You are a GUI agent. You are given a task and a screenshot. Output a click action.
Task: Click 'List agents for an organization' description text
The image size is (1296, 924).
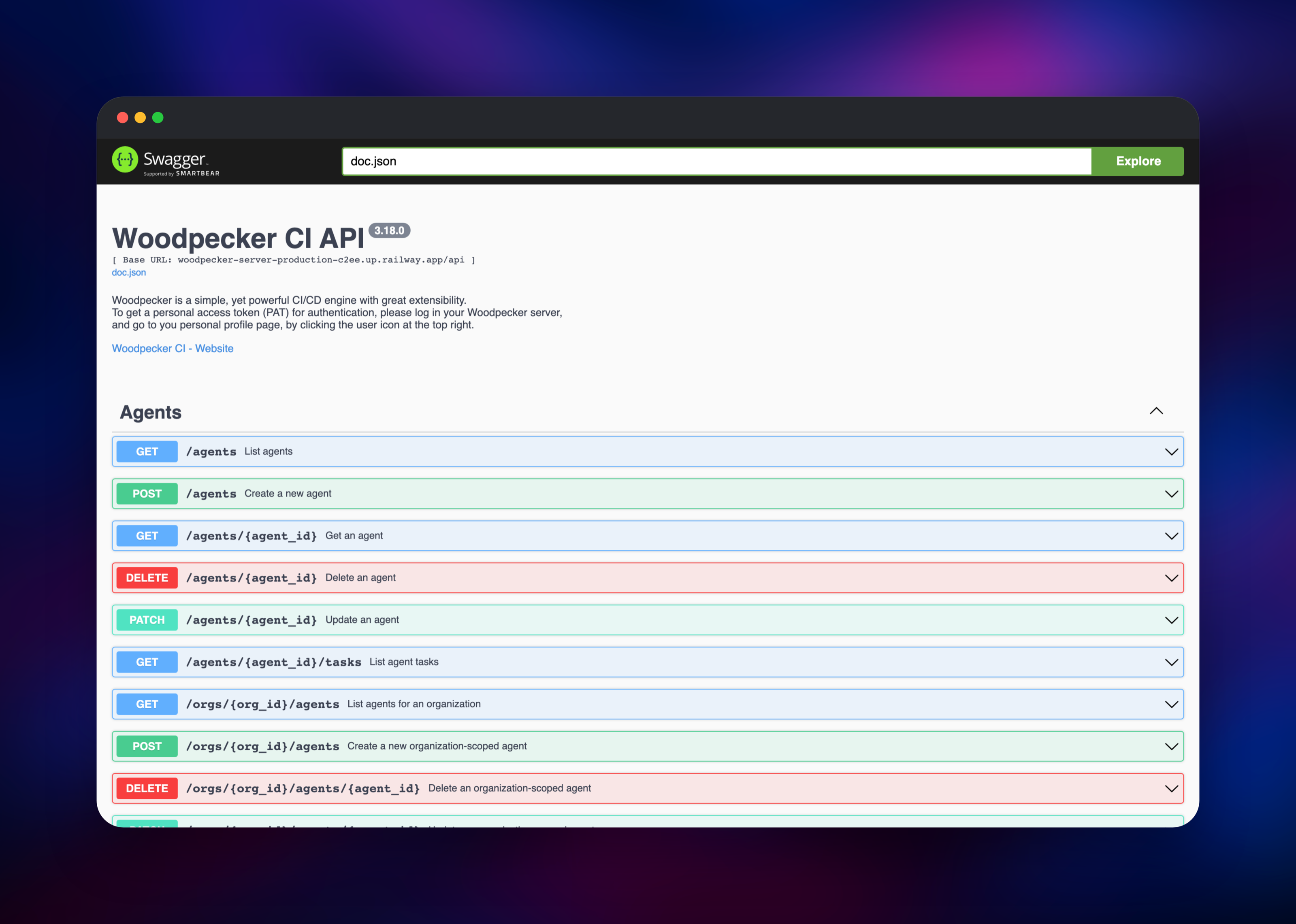point(414,704)
